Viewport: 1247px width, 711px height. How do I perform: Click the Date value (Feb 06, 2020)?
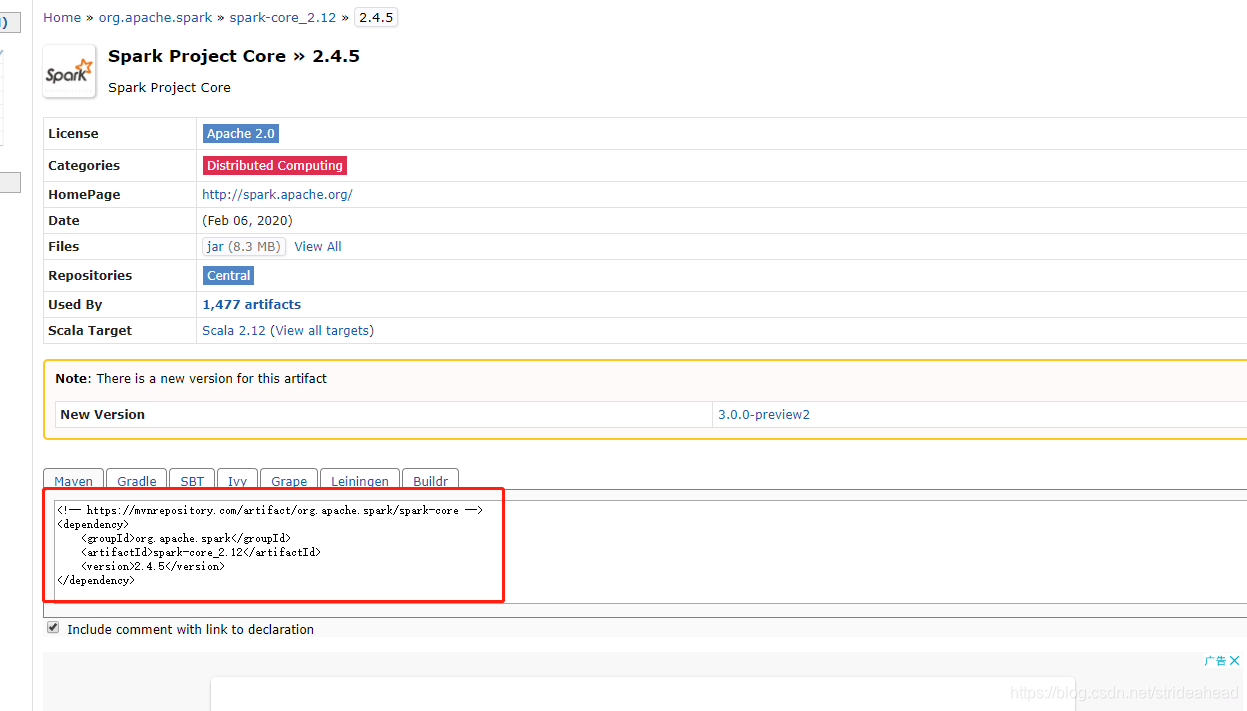pyautogui.click(x=247, y=220)
